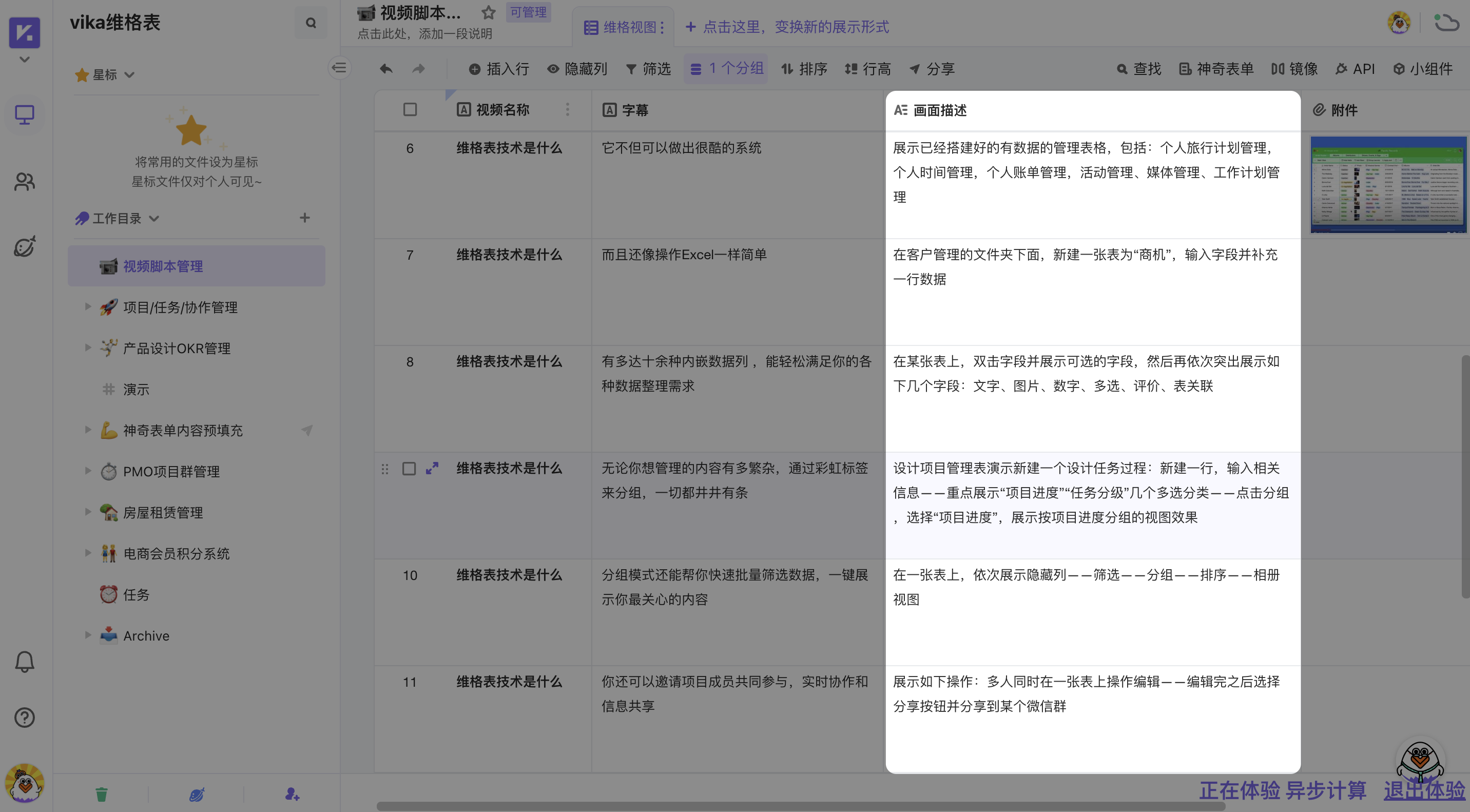Open the notification bell
Screen dimensions: 1470x812
[24, 662]
